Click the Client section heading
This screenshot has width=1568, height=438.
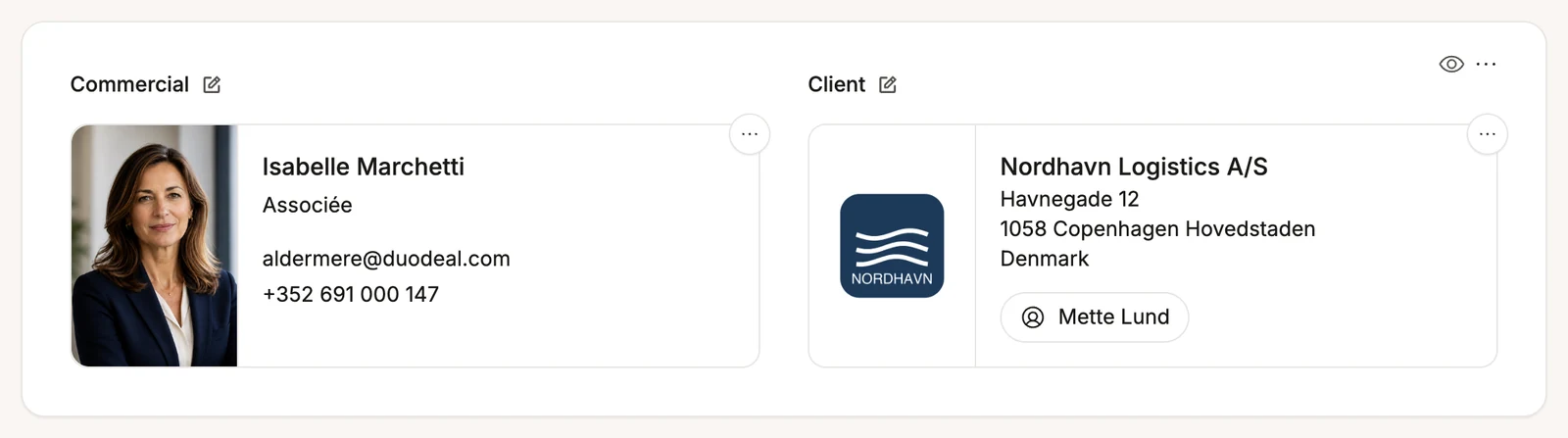coord(837,84)
